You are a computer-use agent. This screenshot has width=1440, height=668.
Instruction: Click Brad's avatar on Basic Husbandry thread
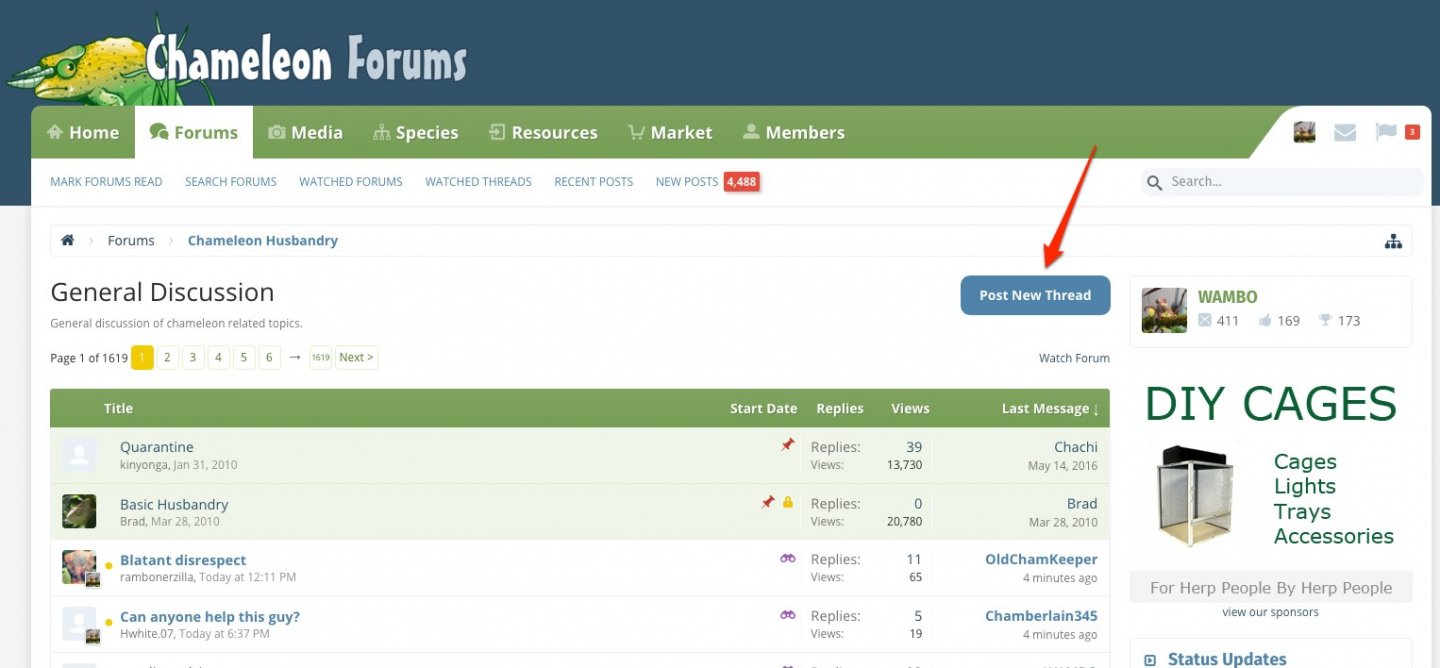[x=80, y=511]
